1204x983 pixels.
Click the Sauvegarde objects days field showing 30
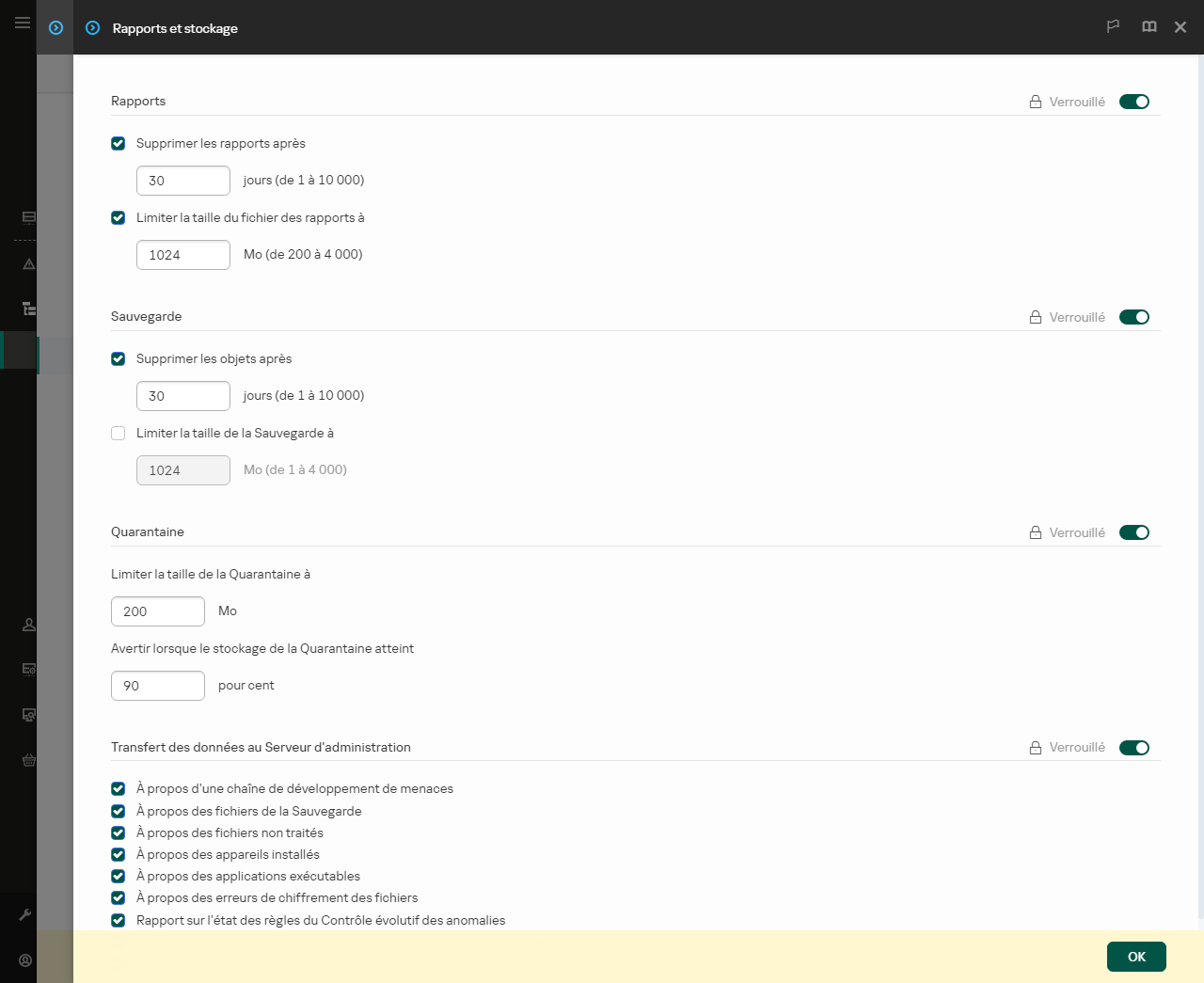tap(183, 396)
